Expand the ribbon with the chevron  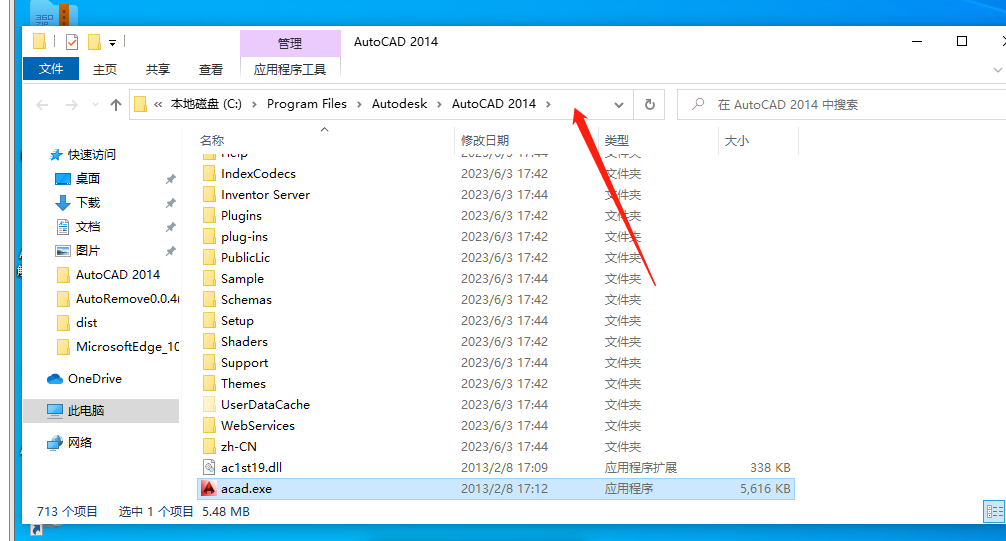tap(997, 69)
